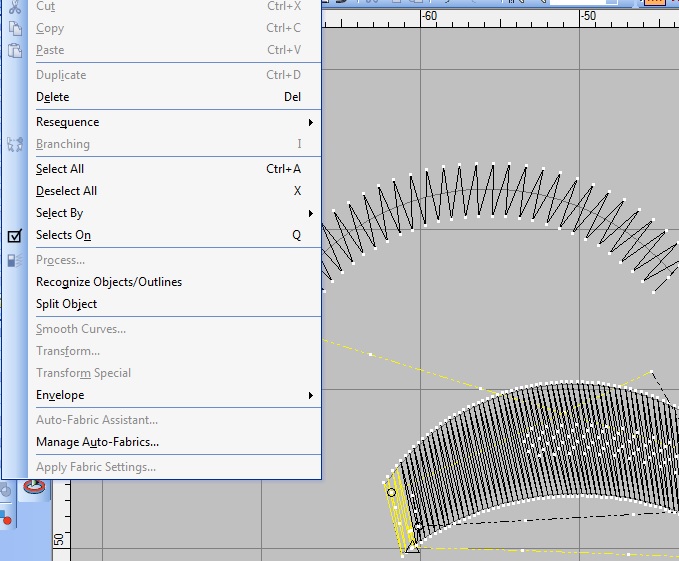
Task: Click the -50 mark on the horizontal ruler
Action: pos(588,16)
